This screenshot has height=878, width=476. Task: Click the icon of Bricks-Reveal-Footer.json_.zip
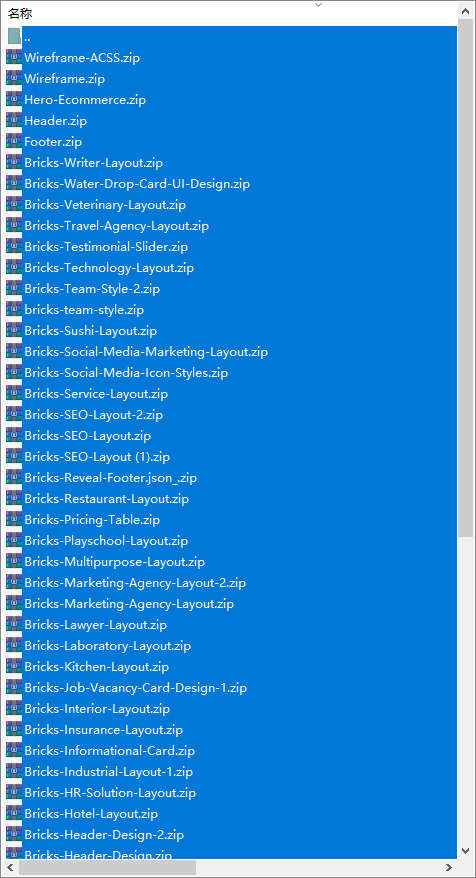pos(14,478)
